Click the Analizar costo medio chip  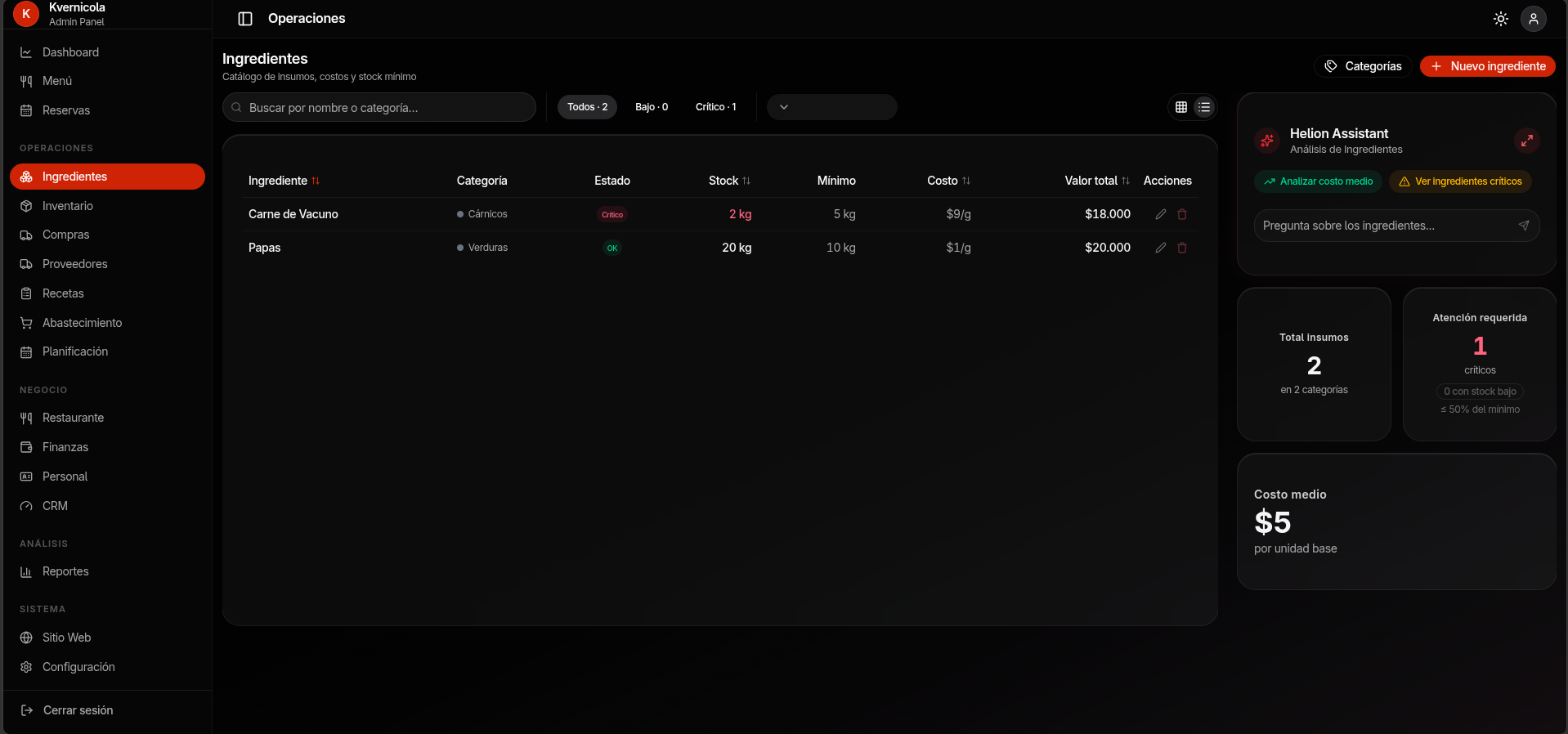click(1318, 181)
